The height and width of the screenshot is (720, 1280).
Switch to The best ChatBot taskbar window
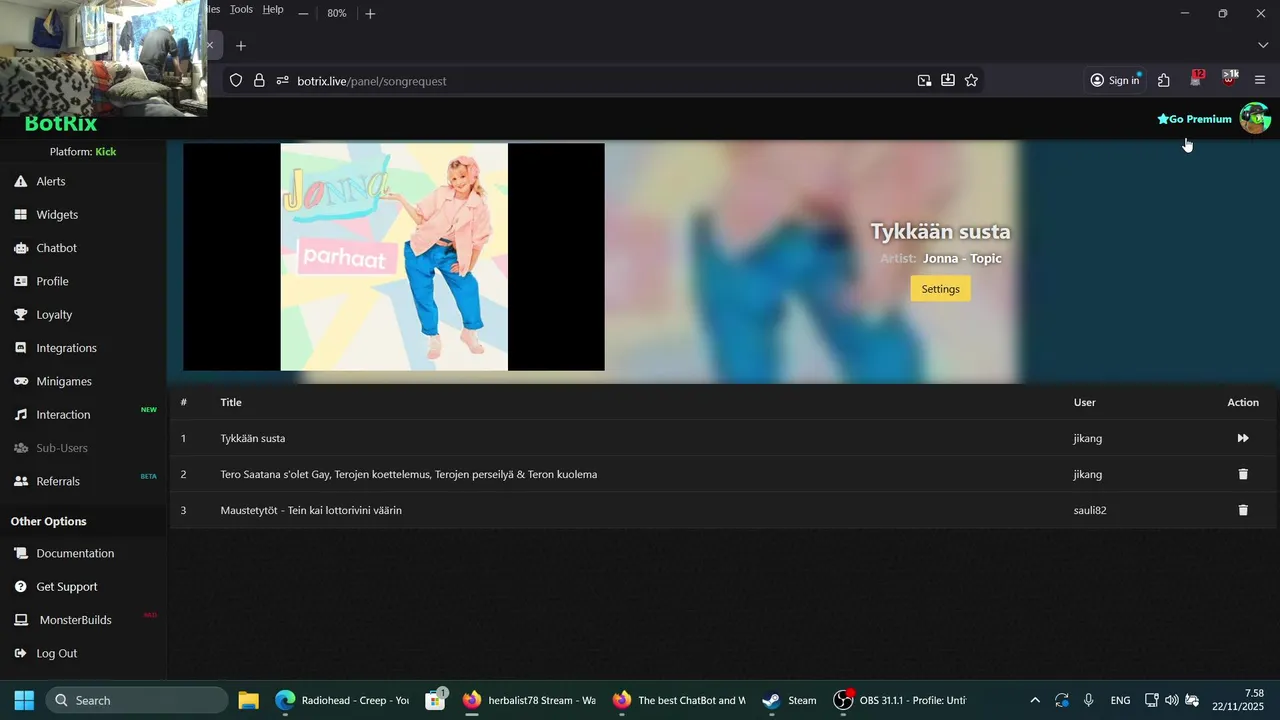point(679,700)
